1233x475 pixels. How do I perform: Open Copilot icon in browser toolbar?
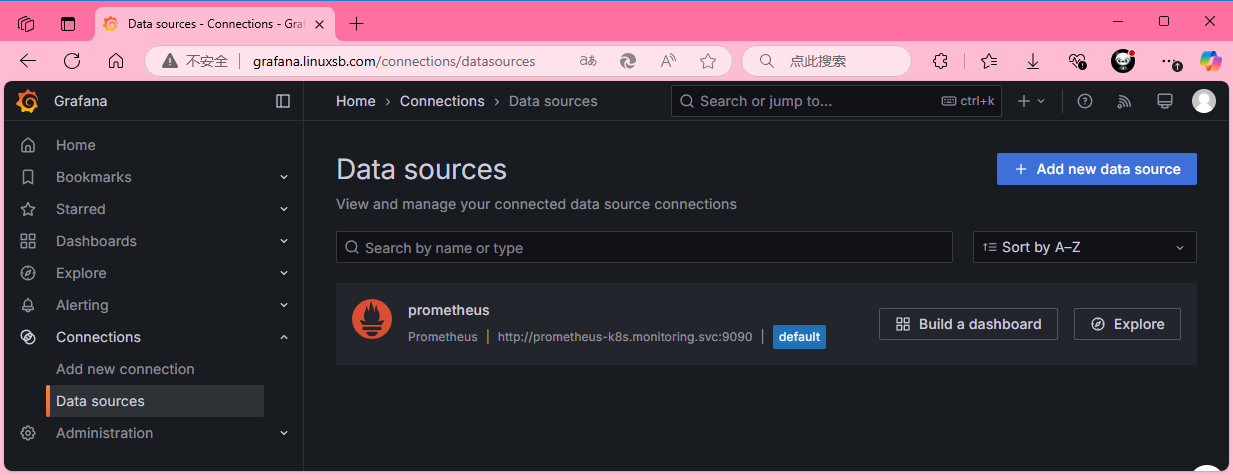(x=1211, y=61)
